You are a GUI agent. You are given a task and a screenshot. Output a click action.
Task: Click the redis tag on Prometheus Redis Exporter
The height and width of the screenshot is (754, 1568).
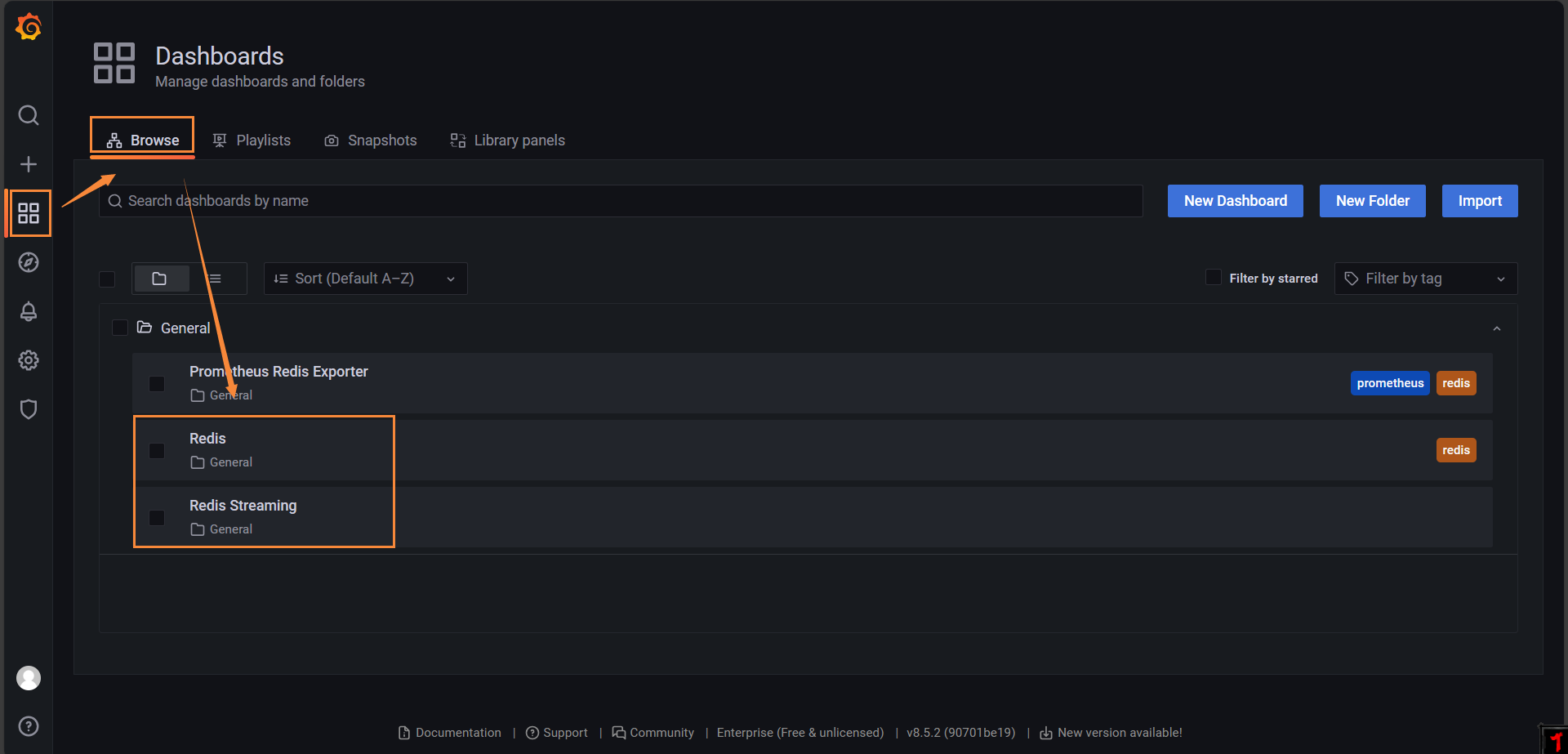tap(1456, 383)
